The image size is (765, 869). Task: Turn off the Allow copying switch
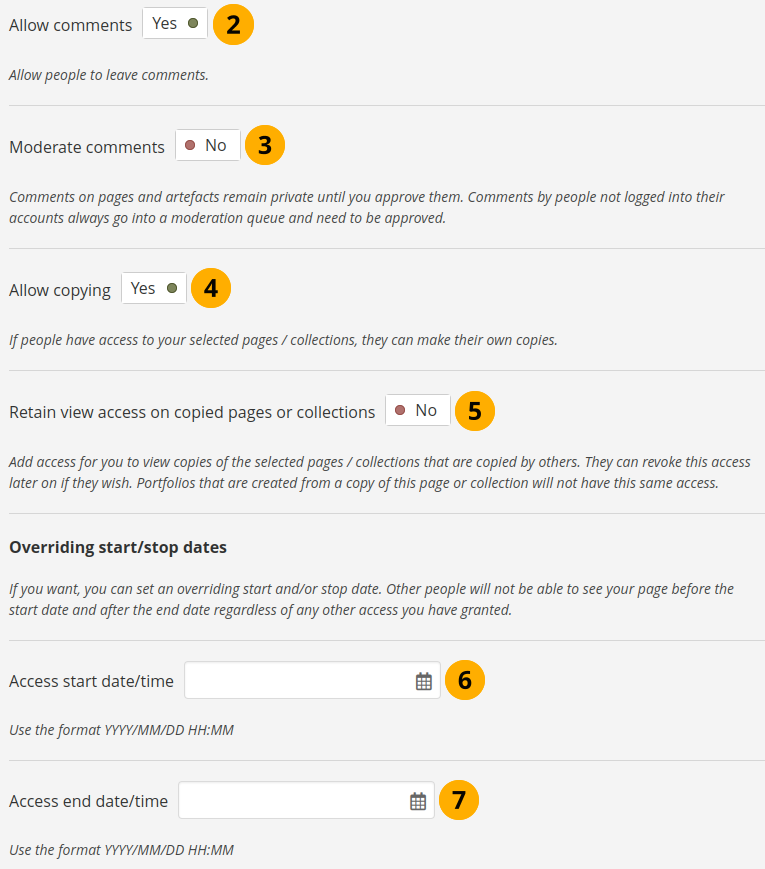point(154,289)
